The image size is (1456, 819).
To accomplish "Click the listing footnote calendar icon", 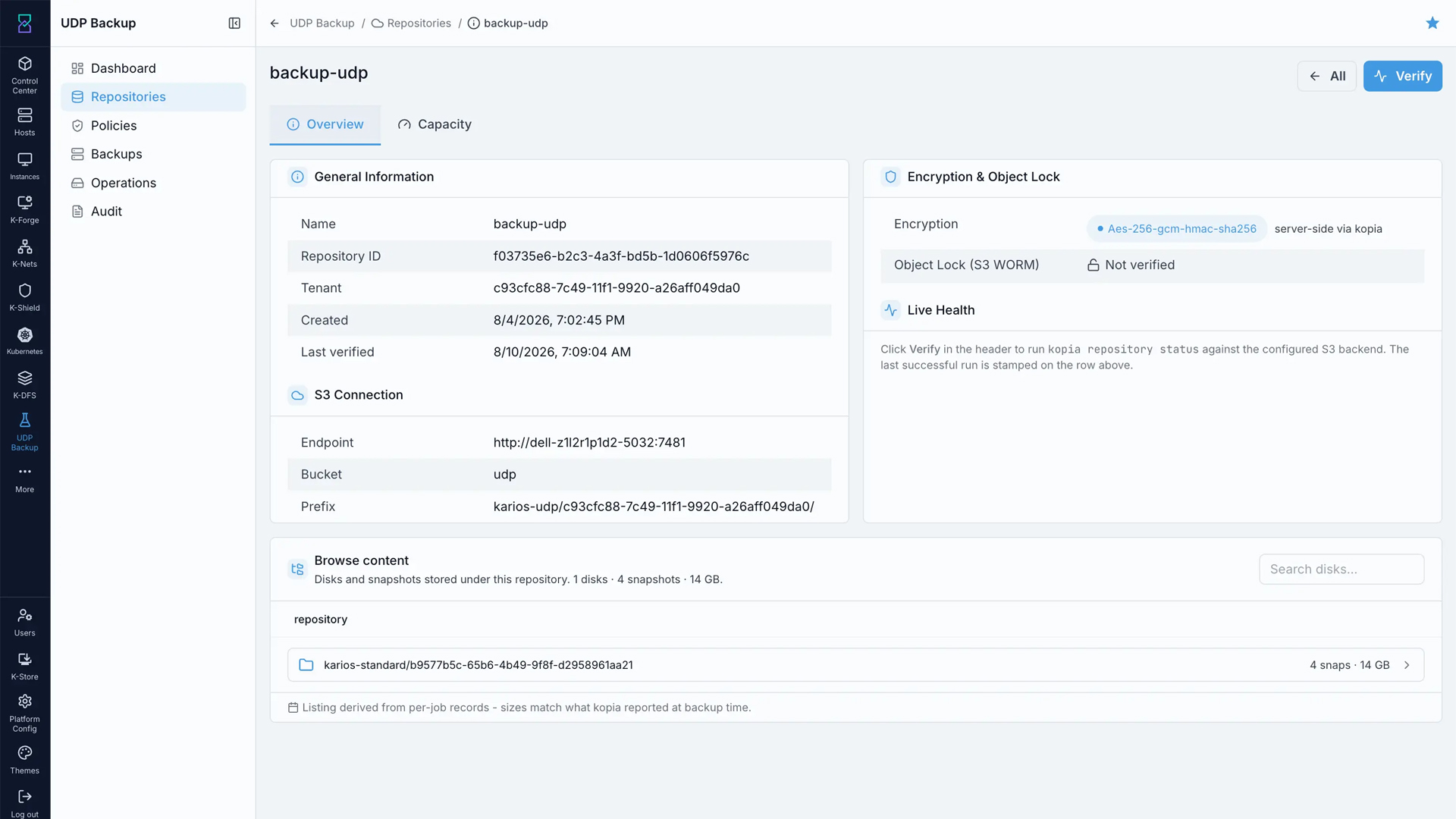I will 293,708.
